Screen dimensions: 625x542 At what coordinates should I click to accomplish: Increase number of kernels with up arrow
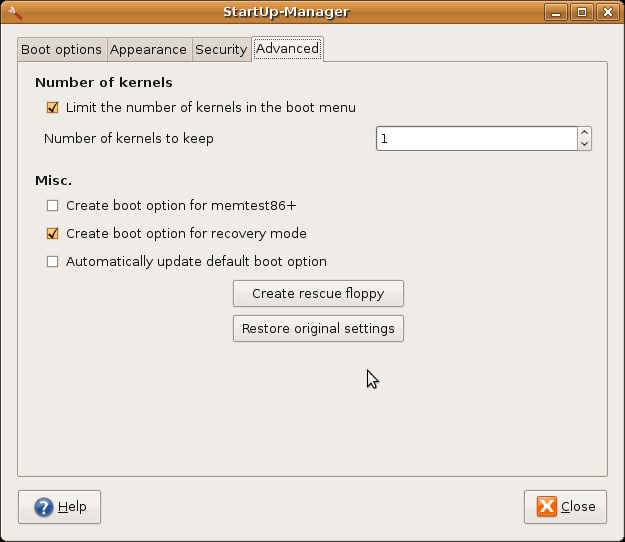point(585,133)
